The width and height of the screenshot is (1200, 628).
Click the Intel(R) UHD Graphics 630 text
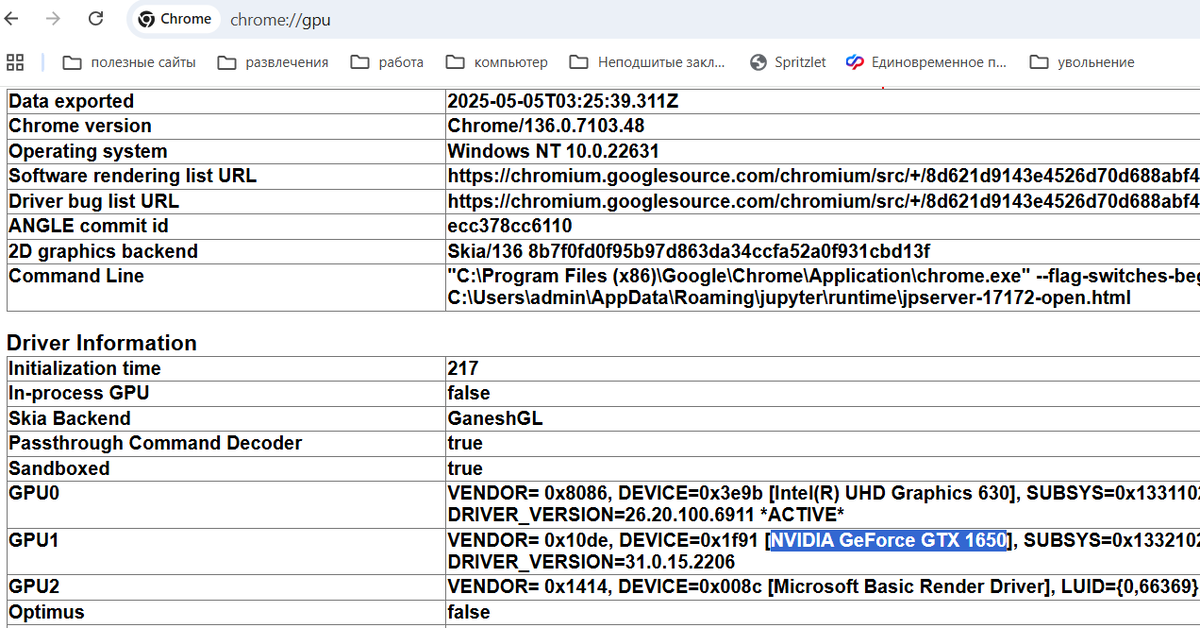(x=893, y=493)
